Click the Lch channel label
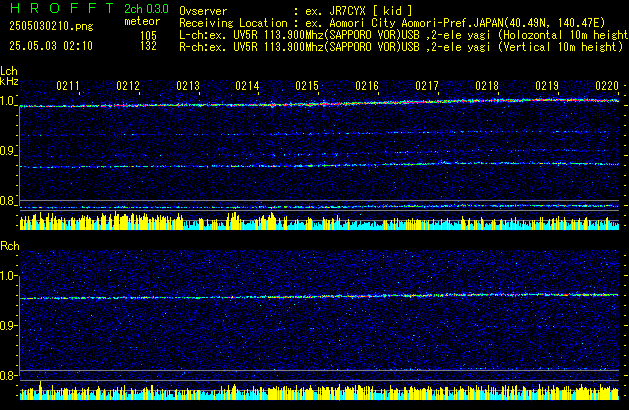629x410 pixels. (9, 71)
